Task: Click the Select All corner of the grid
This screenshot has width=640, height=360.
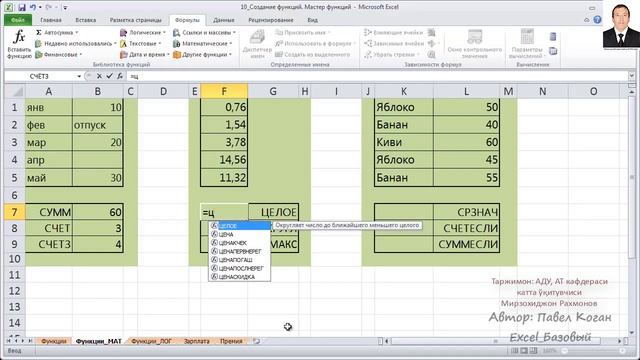Action: [x=15, y=91]
